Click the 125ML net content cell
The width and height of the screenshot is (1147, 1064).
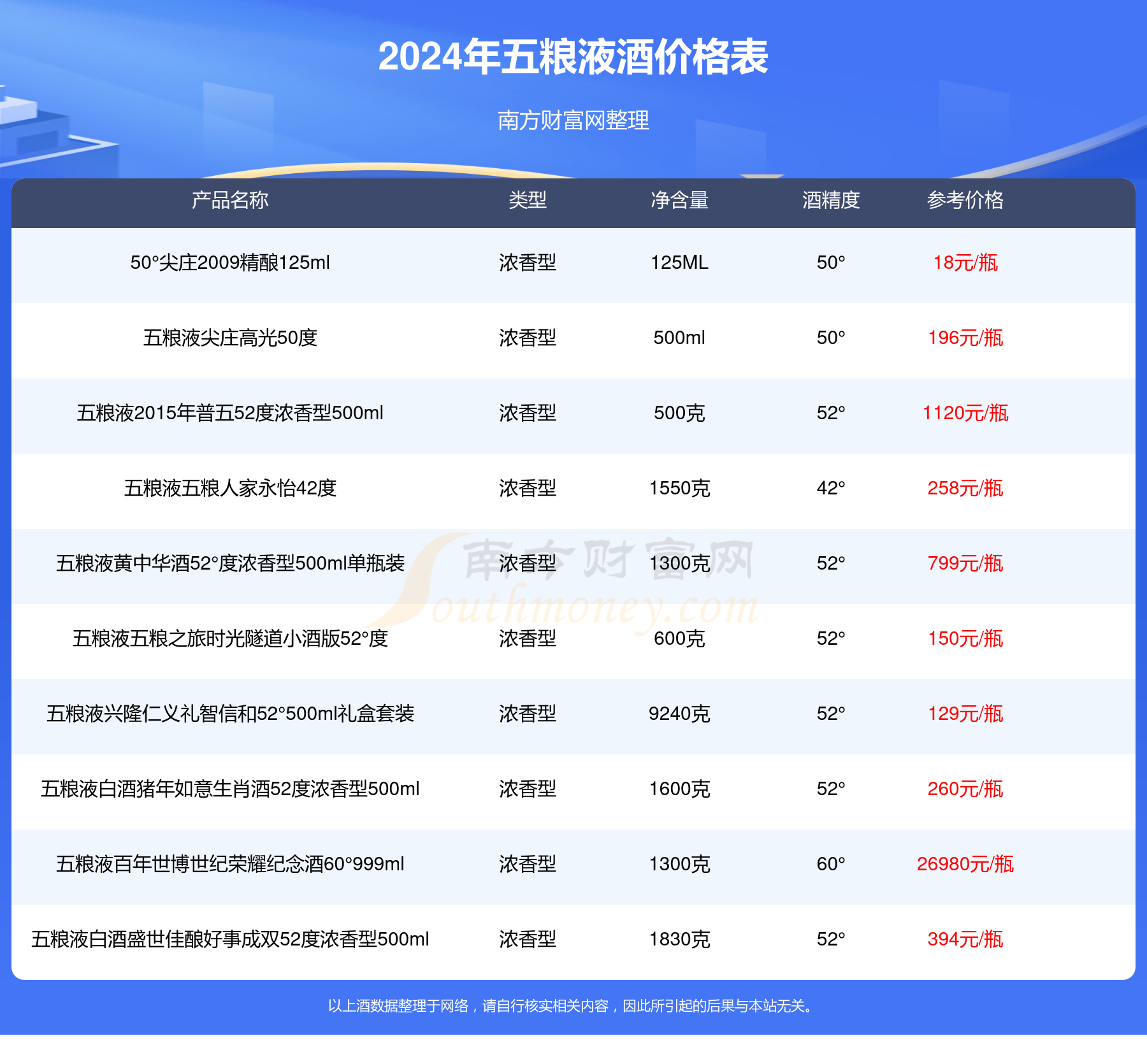click(679, 262)
